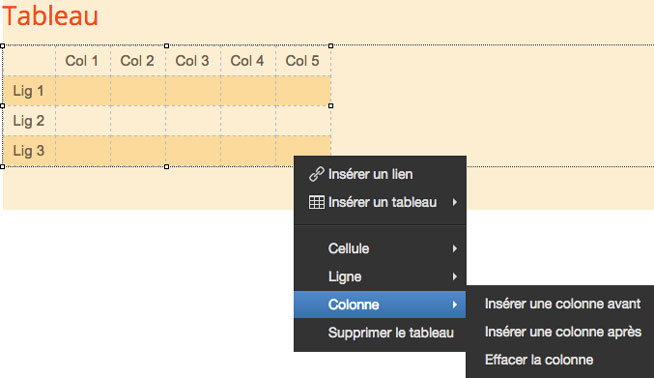The height and width of the screenshot is (378, 654).
Task: Open the Colonne menu entry
Action: click(x=380, y=305)
